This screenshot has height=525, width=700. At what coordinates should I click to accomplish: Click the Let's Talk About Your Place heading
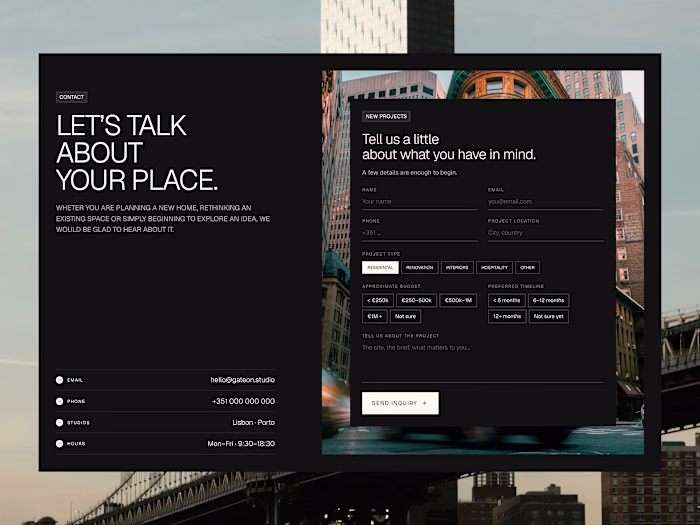(137, 152)
